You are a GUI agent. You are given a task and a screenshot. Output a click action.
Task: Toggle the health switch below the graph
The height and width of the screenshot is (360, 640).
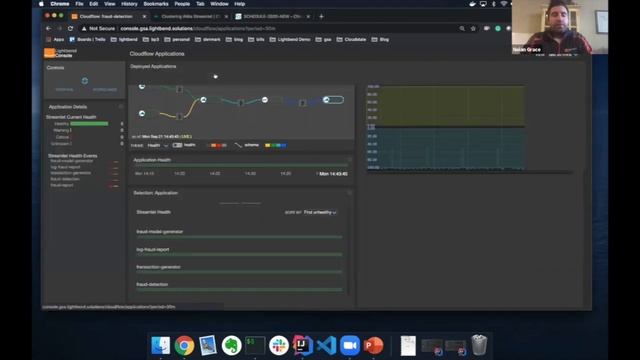click(177, 145)
